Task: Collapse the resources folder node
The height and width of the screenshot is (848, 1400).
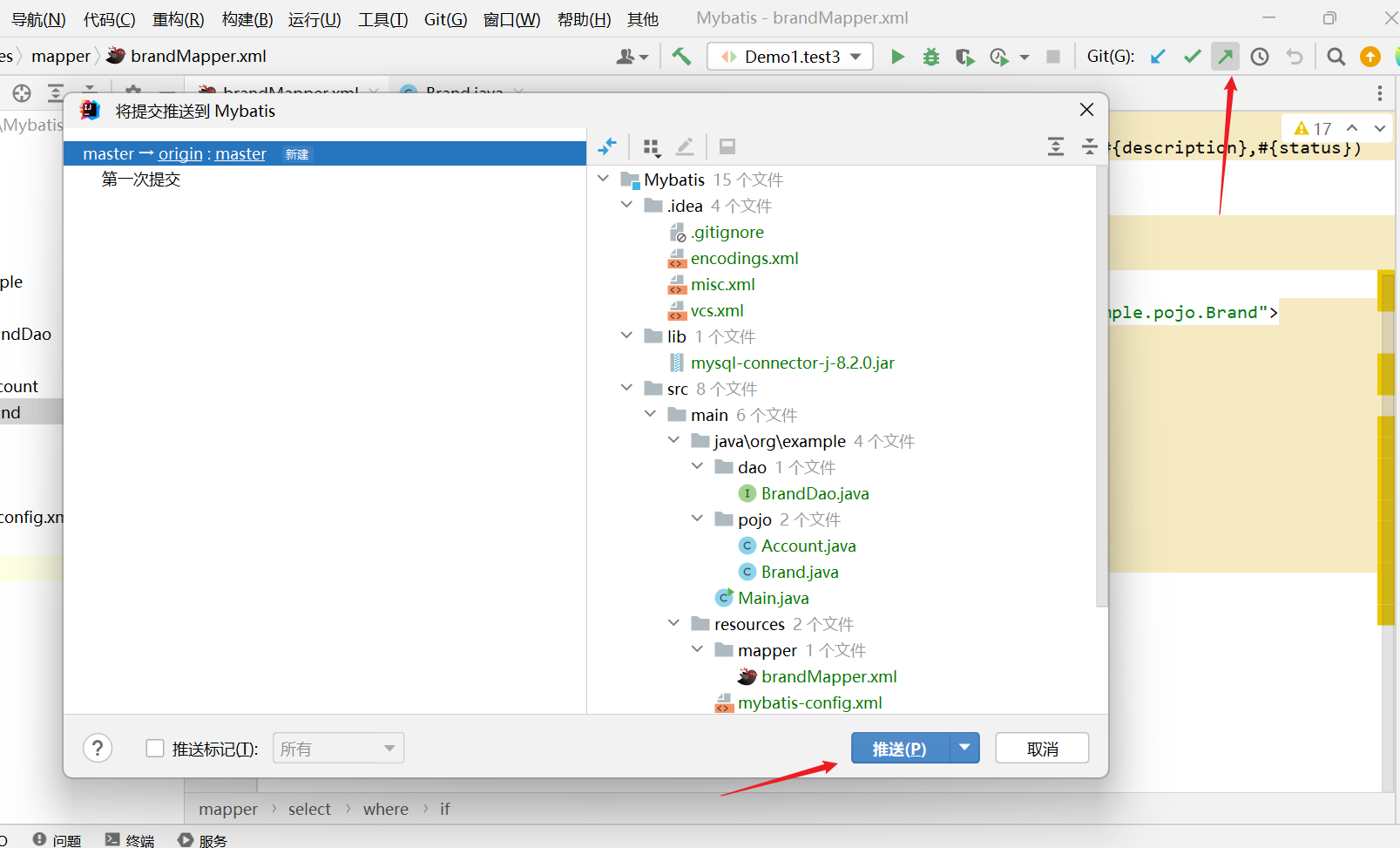Action: [674, 623]
